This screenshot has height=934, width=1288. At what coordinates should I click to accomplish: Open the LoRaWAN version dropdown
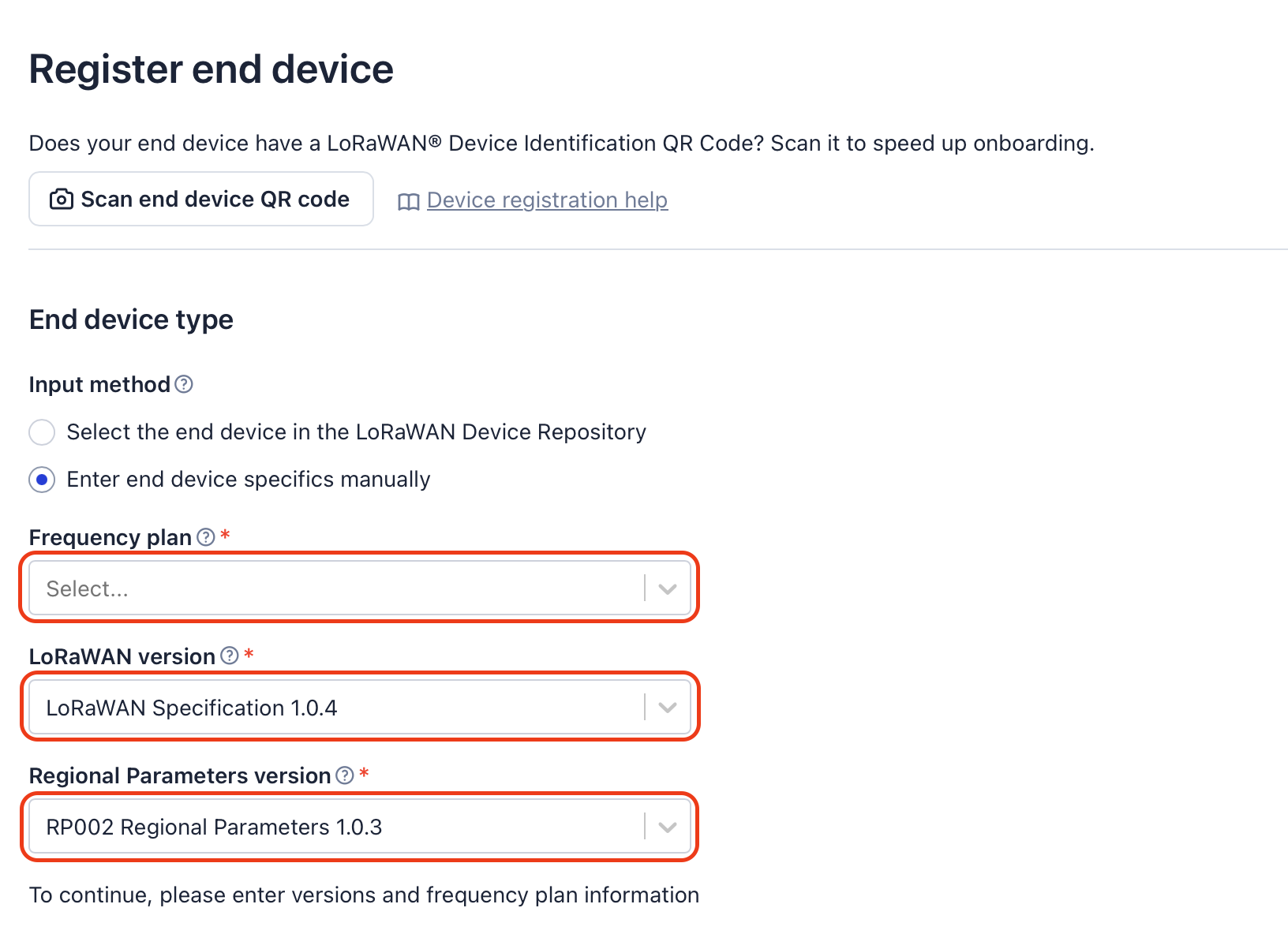(x=339, y=707)
